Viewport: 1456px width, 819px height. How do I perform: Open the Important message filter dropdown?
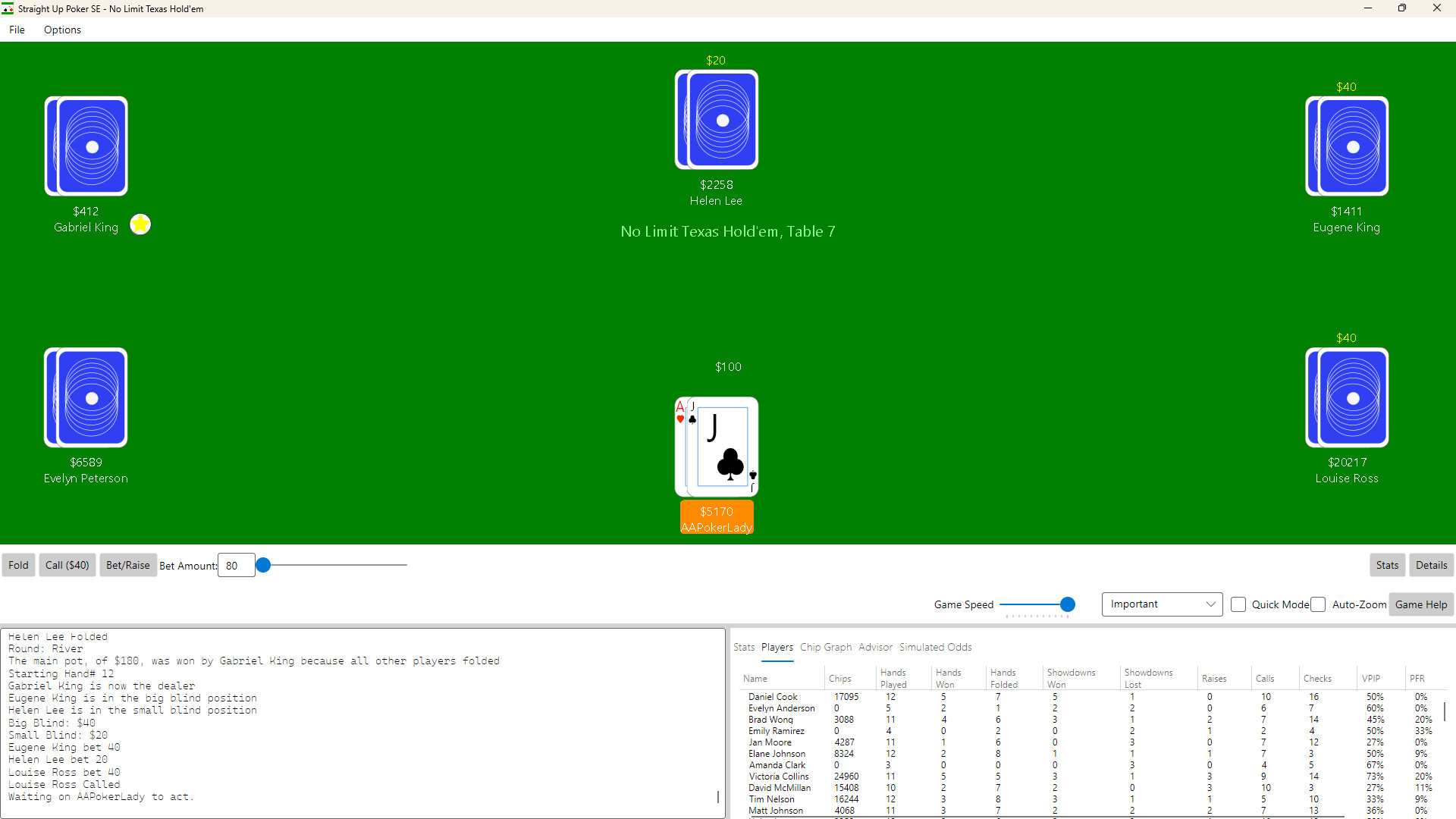click(x=1162, y=604)
